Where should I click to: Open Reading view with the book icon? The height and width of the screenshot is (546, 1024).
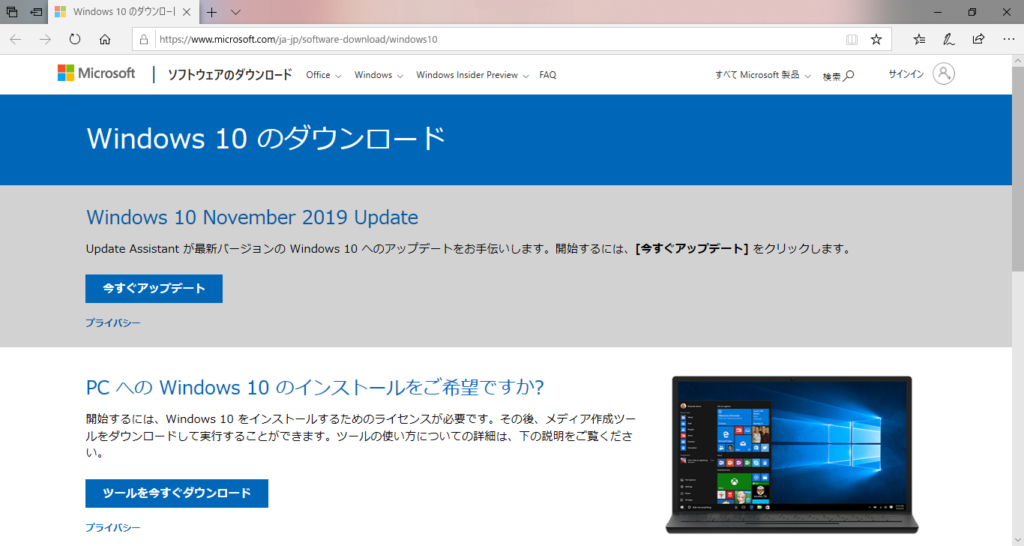[x=852, y=39]
